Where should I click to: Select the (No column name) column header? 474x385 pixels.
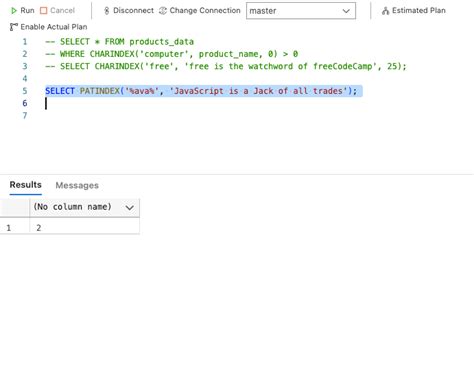coord(84,207)
